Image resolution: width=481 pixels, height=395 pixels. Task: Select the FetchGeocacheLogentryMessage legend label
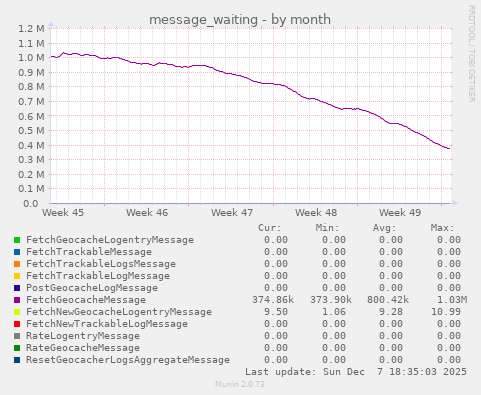[x=110, y=240]
